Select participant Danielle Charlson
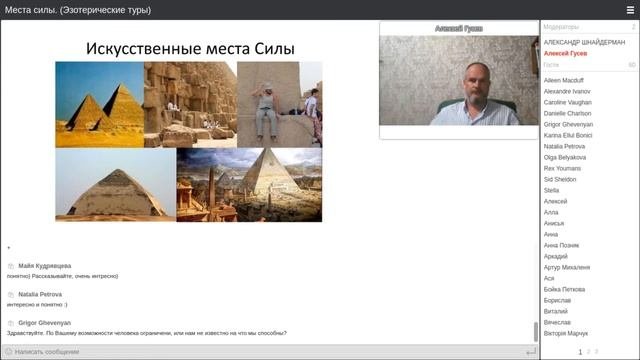 pos(567,113)
